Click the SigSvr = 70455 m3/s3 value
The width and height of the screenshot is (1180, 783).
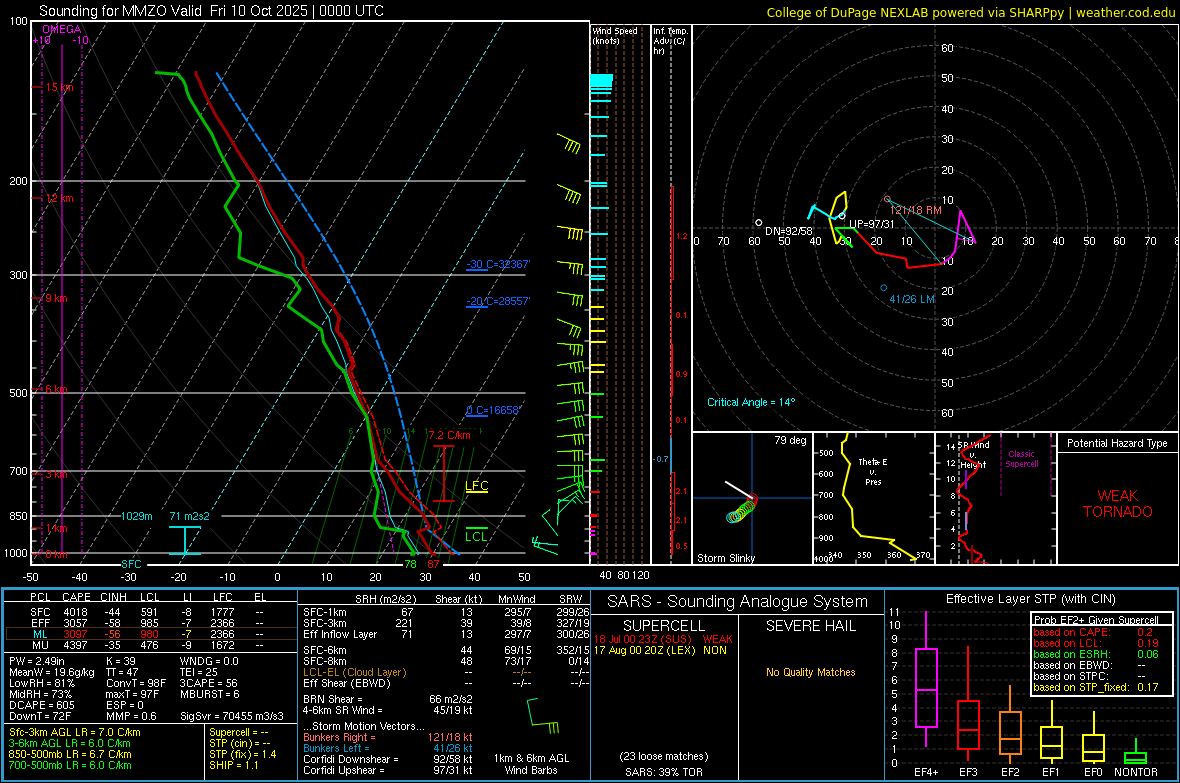[x=232, y=716]
